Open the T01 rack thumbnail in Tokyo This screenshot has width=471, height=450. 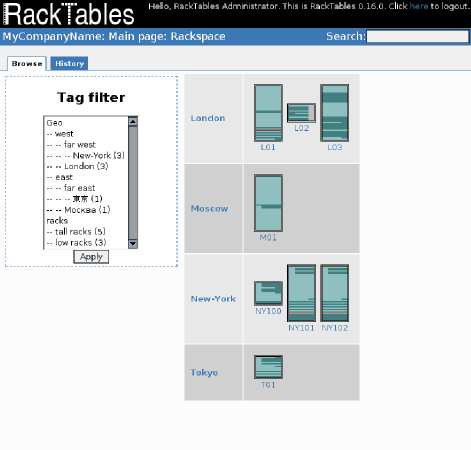coord(268,367)
